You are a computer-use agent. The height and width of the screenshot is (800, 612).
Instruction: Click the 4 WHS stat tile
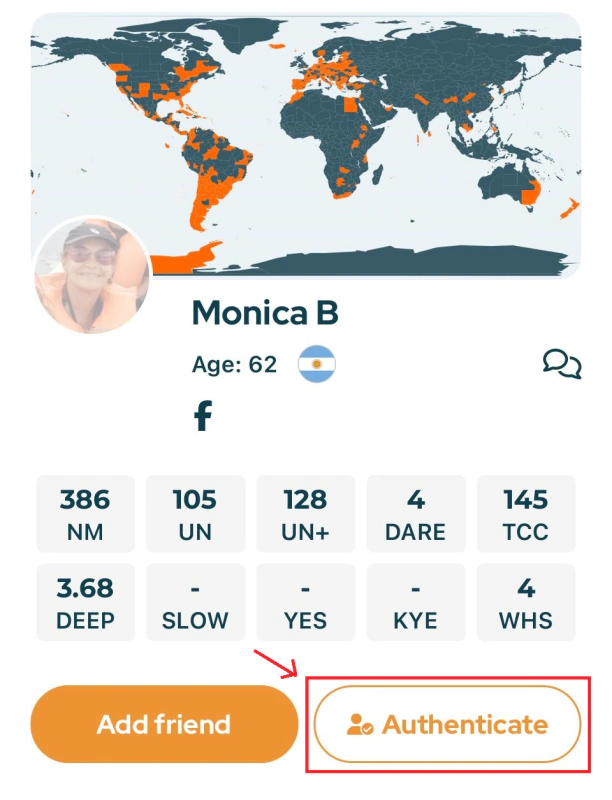point(526,603)
